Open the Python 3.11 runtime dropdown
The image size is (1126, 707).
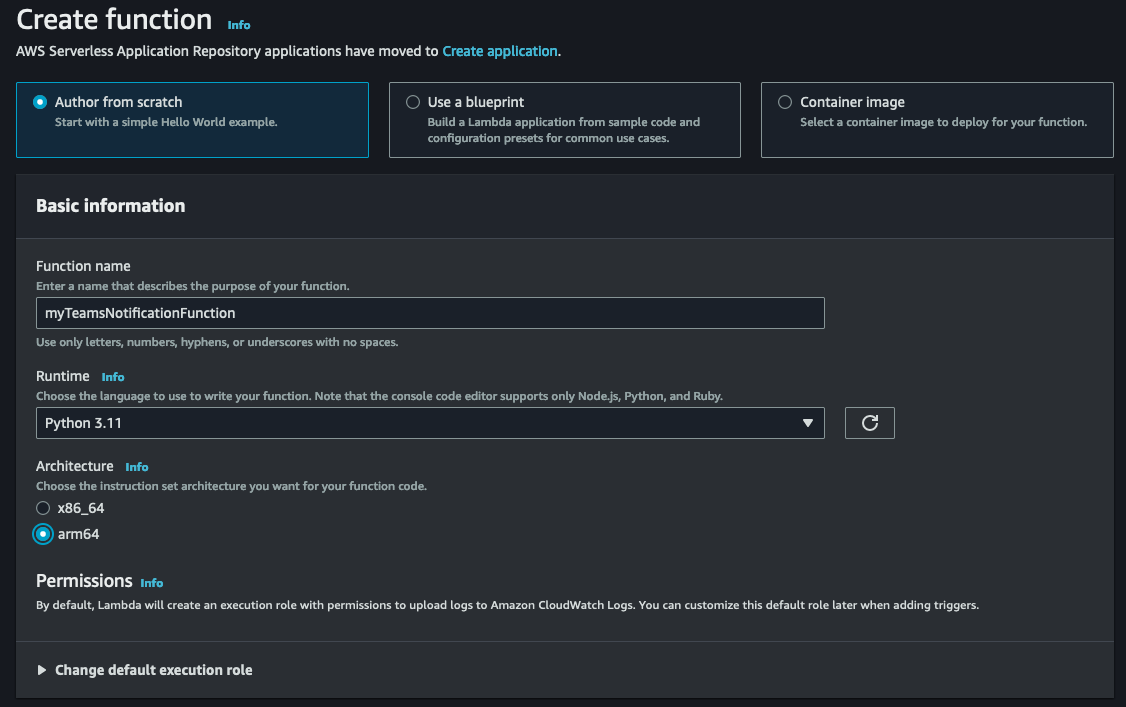pos(430,423)
